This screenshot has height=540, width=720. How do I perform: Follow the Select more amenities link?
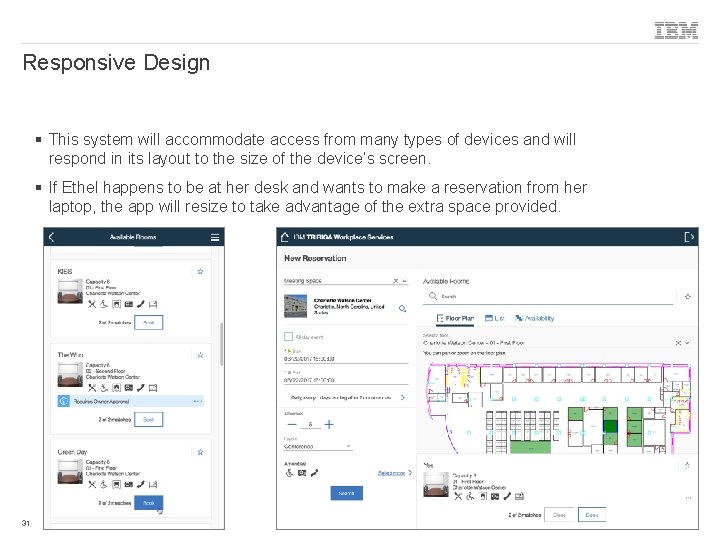391,472
